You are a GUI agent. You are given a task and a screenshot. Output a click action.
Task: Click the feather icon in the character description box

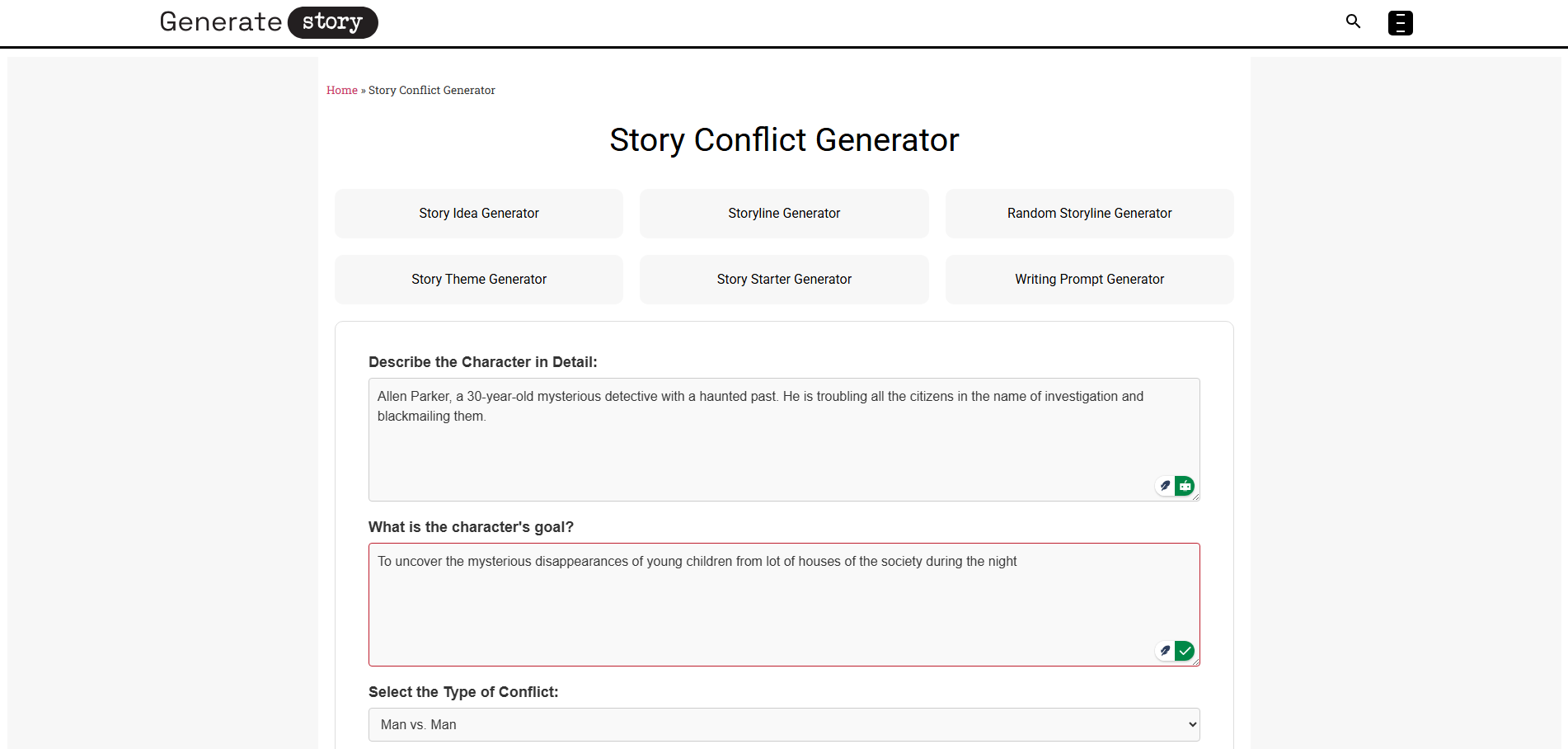point(1164,486)
